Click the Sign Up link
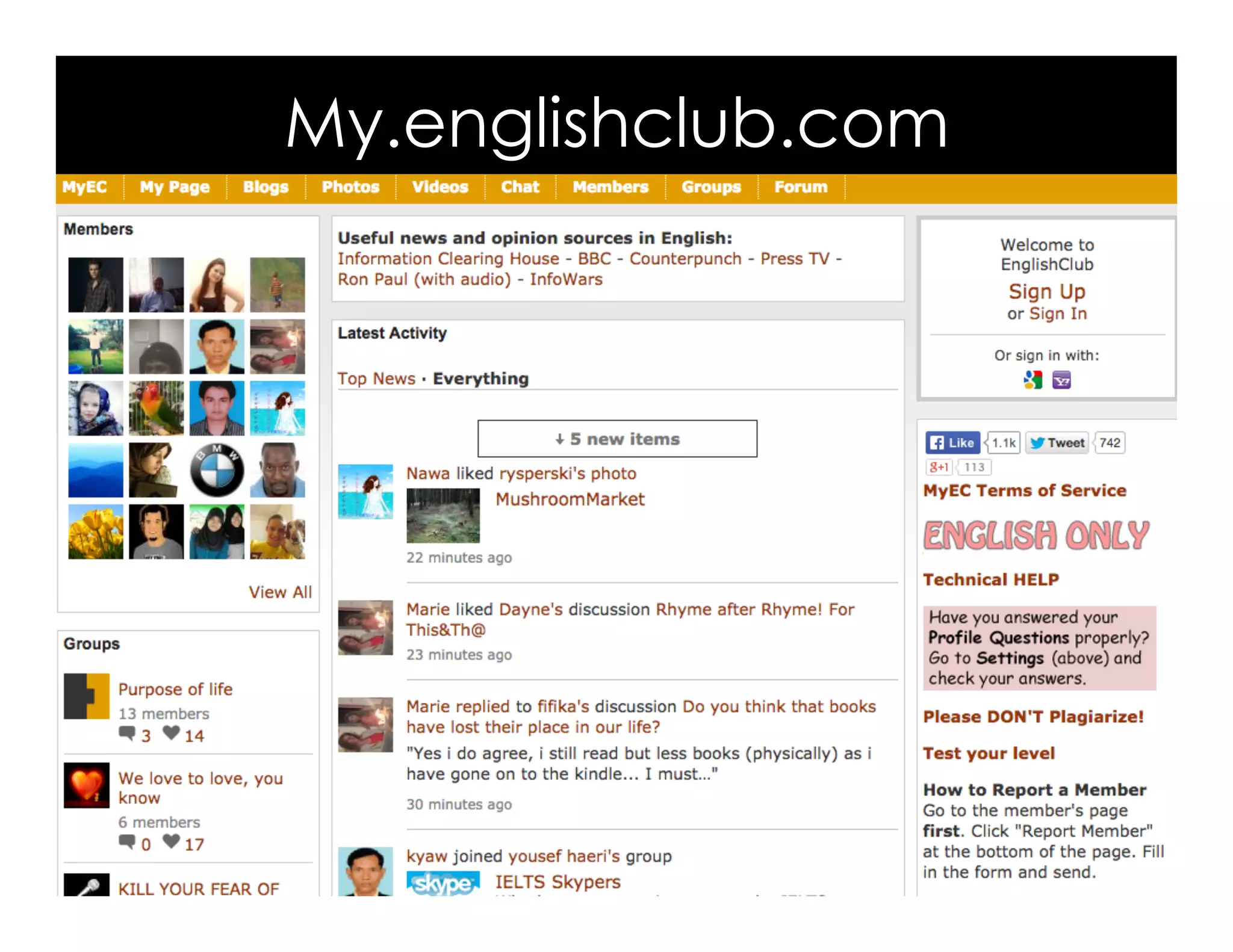This screenshot has height=952, width=1233. pos(1047,292)
